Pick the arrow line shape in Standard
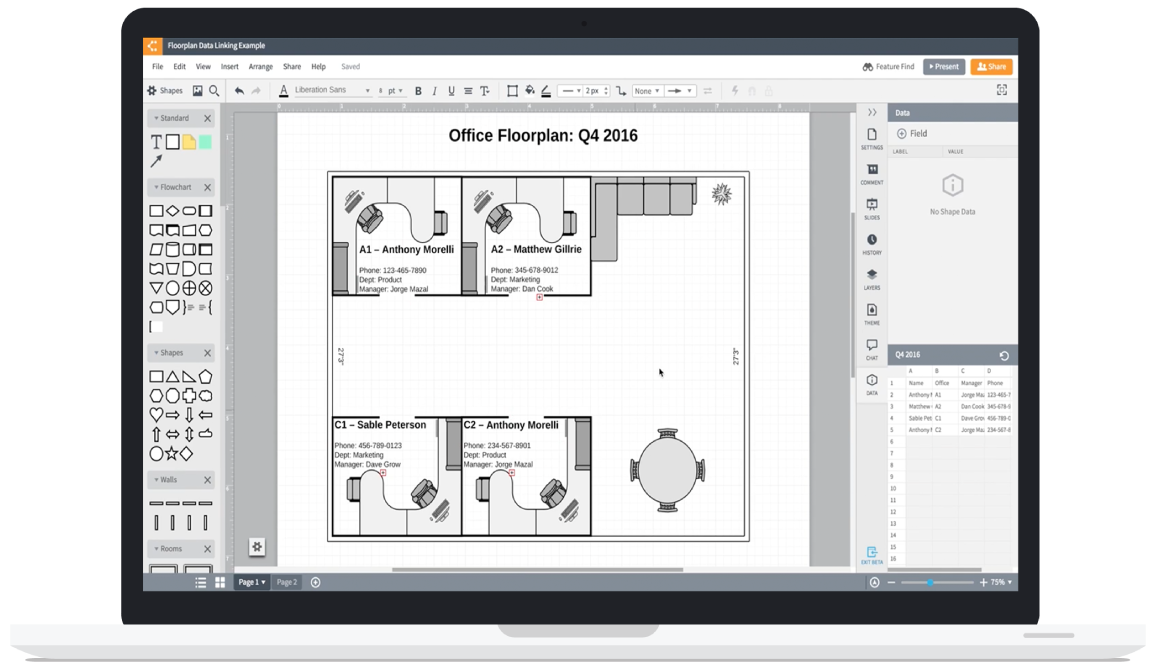The image size is (1154, 668). coord(156,161)
